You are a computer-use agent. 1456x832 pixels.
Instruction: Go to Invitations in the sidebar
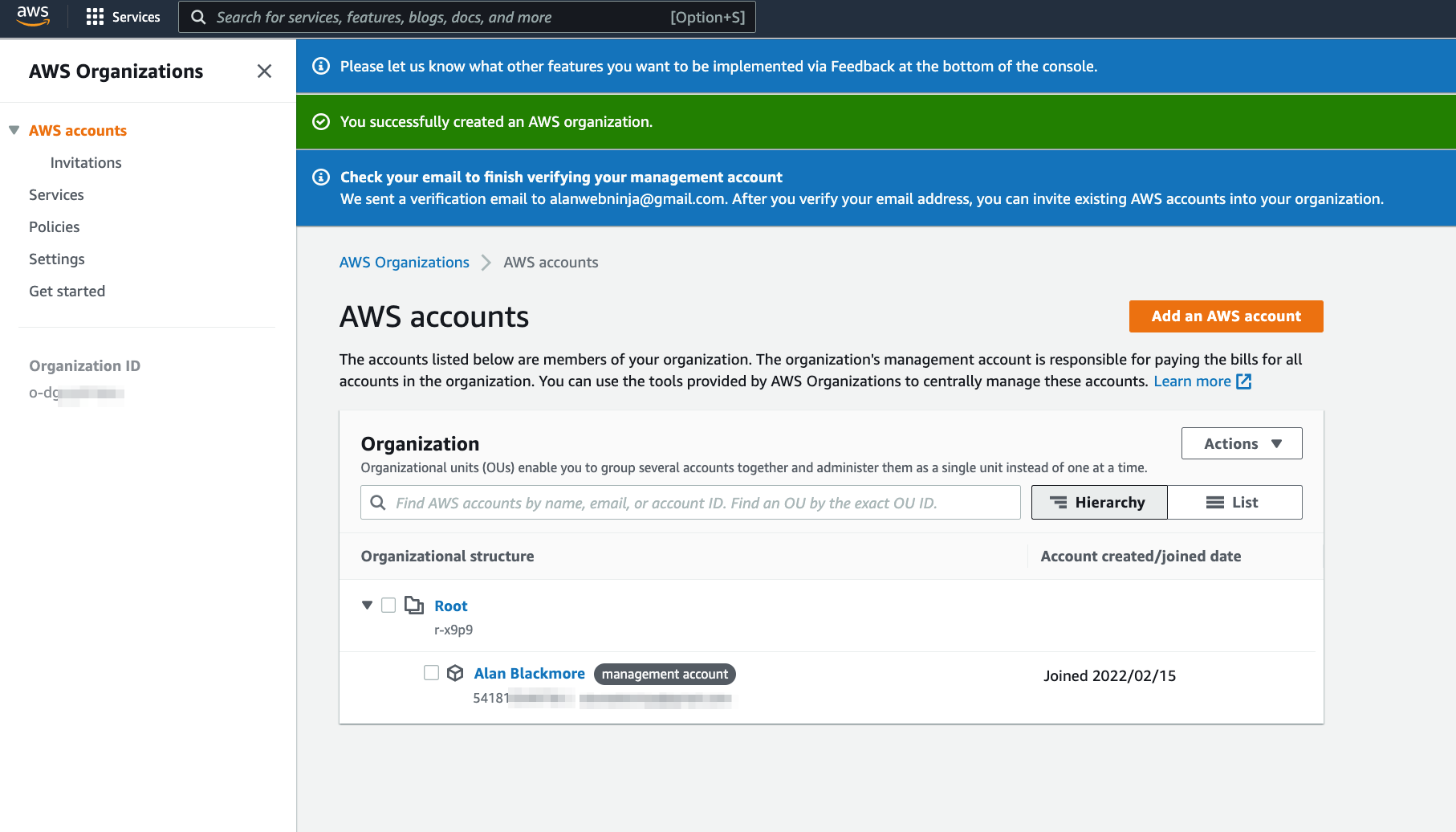click(86, 163)
